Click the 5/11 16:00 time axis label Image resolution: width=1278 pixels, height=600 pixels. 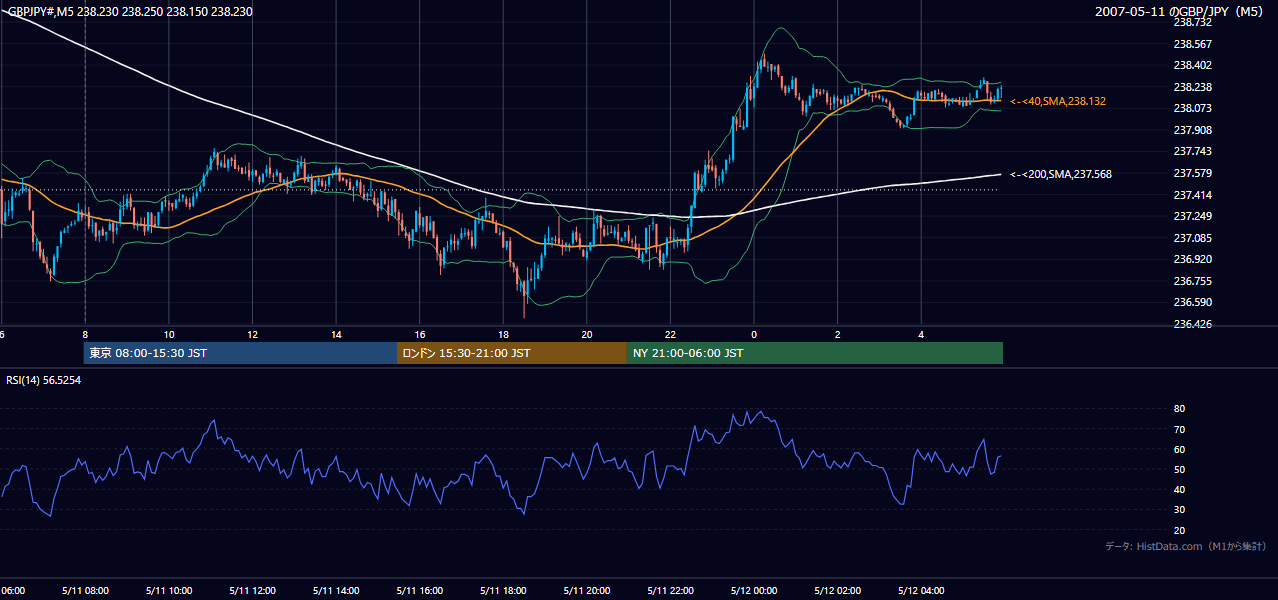point(419,590)
